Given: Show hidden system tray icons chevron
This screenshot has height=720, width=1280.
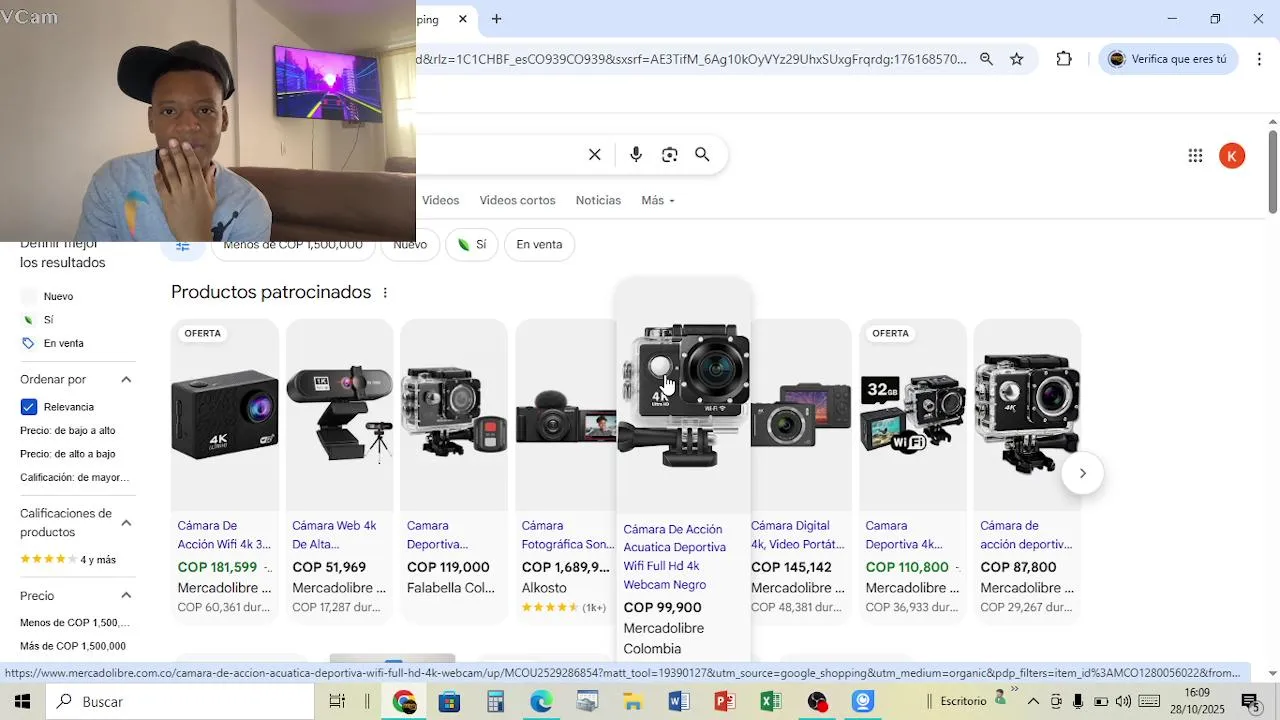Looking at the screenshot, I should pos(1033,701).
